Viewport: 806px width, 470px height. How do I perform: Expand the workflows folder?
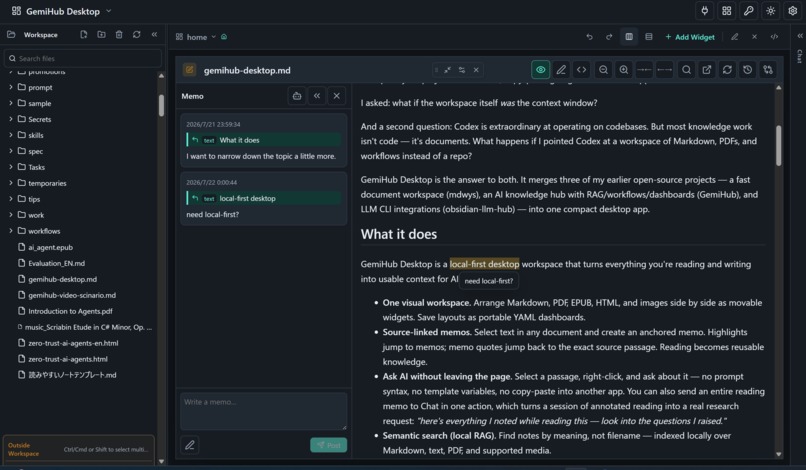(x=11, y=231)
